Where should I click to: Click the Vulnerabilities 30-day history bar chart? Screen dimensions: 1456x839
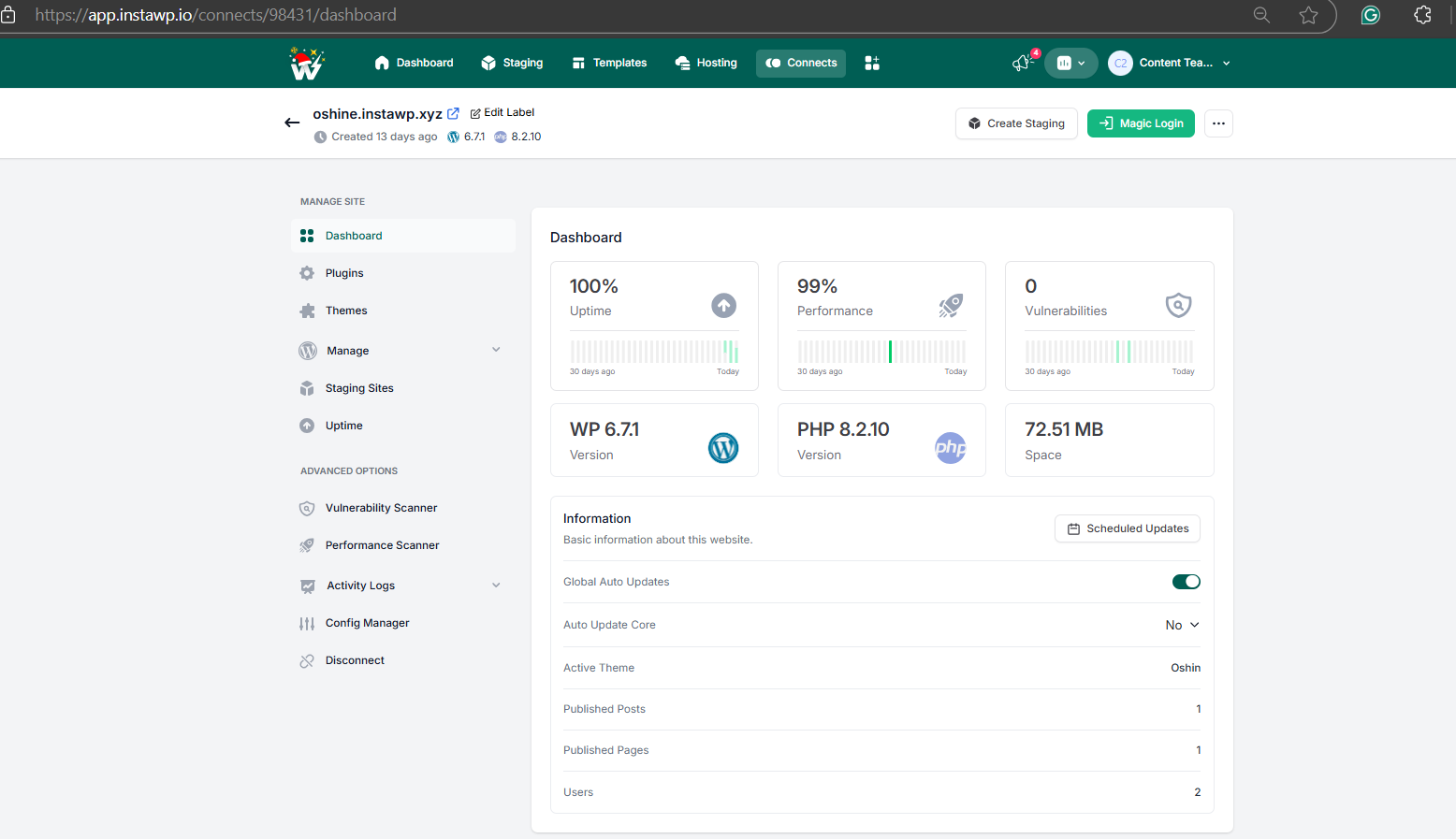coord(1109,352)
